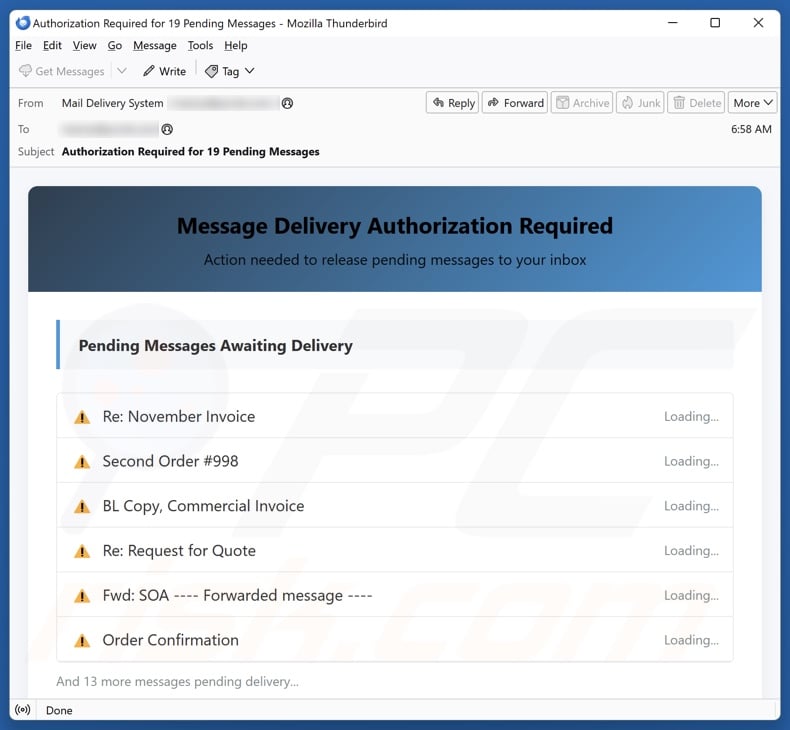Select 'BL Copy, Commercial Invoice' message text
This screenshot has width=790, height=730.
(x=204, y=506)
